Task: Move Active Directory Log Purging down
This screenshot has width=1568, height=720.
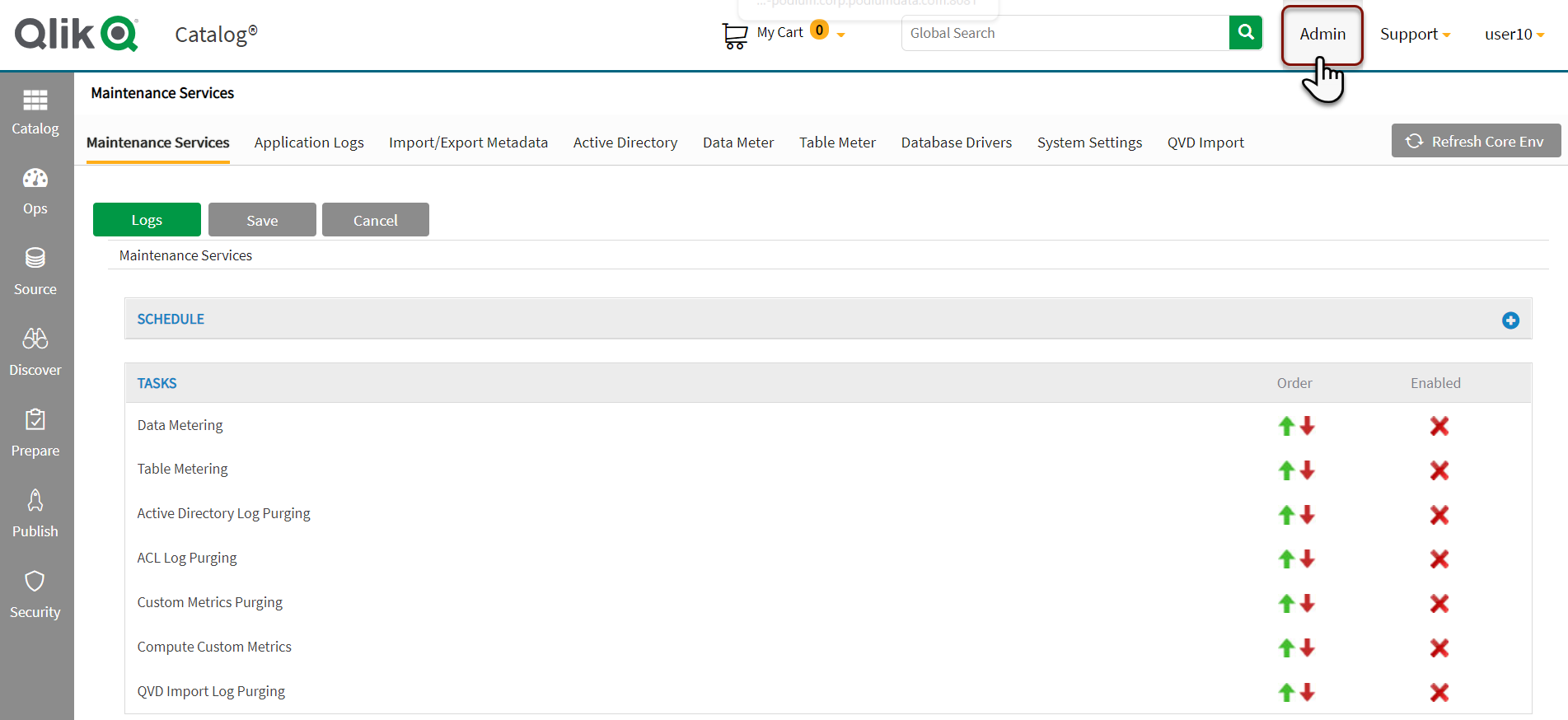Action: pyautogui.click(x=1308, y=515)
